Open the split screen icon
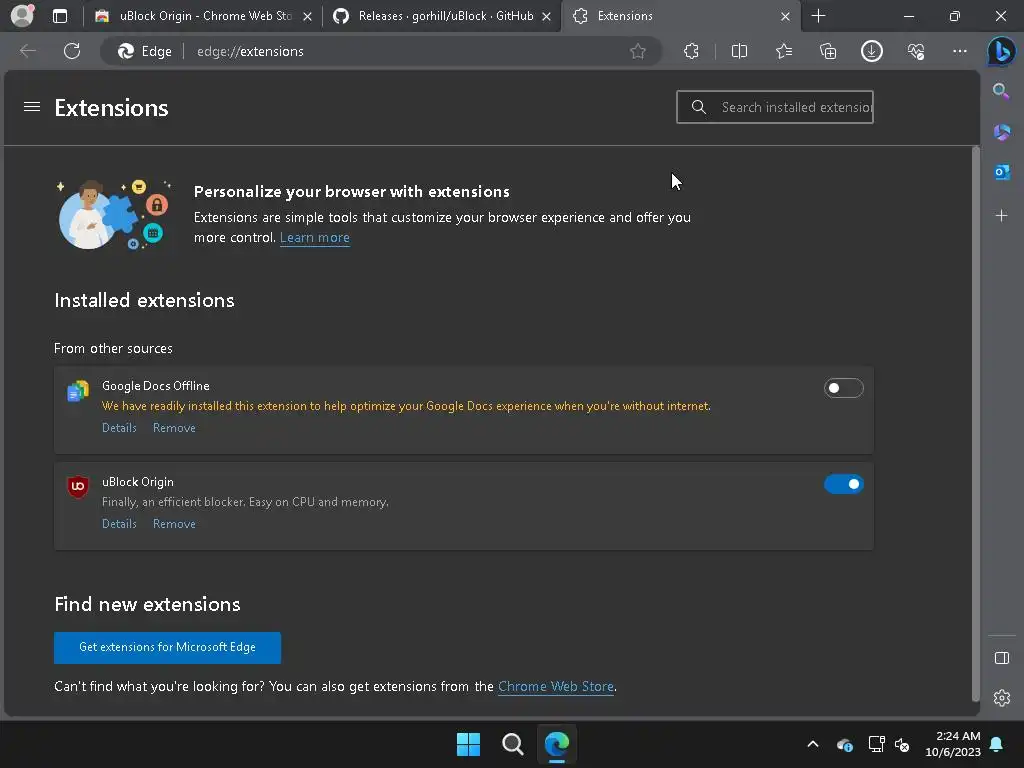 [x=739, y=51]
